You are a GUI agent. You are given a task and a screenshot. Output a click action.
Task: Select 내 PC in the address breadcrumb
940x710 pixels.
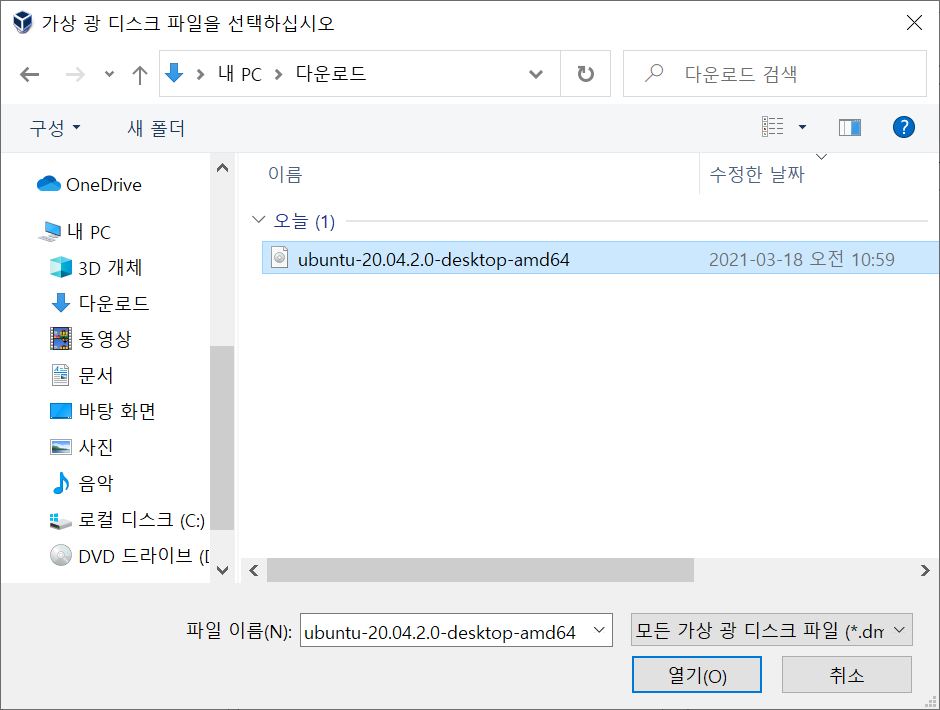click(x=240, y=74)
